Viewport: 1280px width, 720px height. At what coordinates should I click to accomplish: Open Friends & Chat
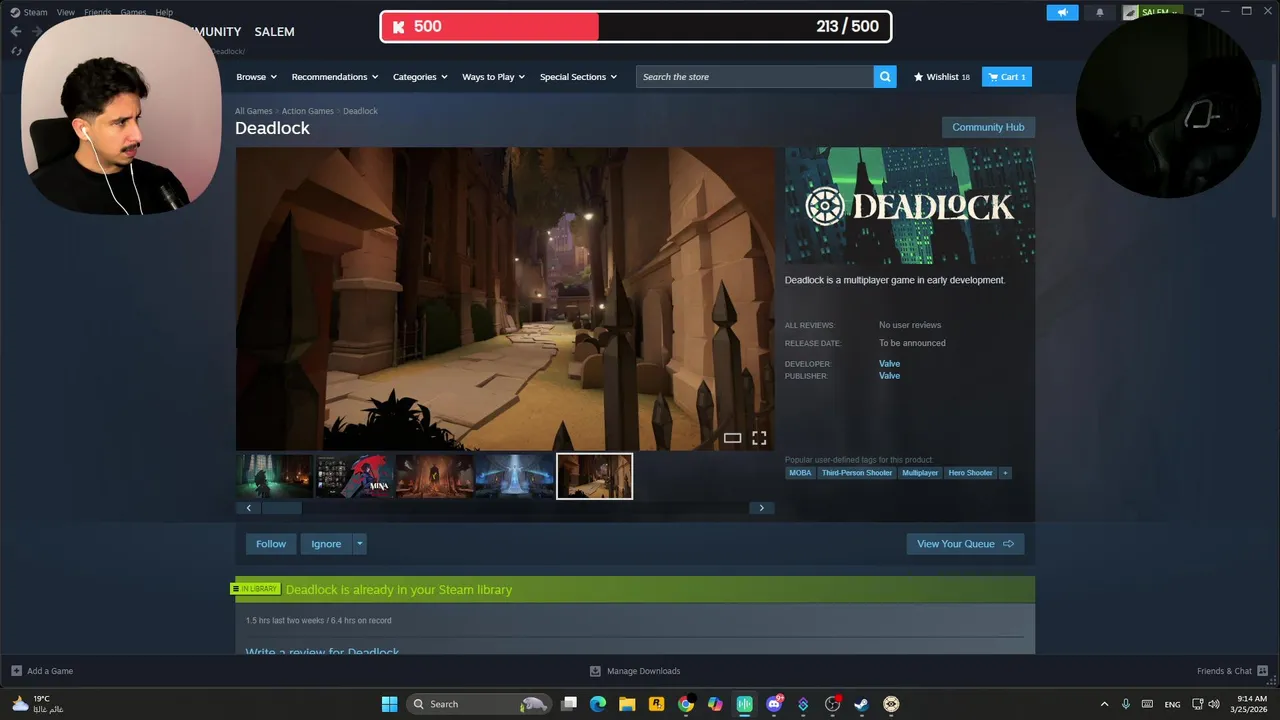click(1232, 671)
